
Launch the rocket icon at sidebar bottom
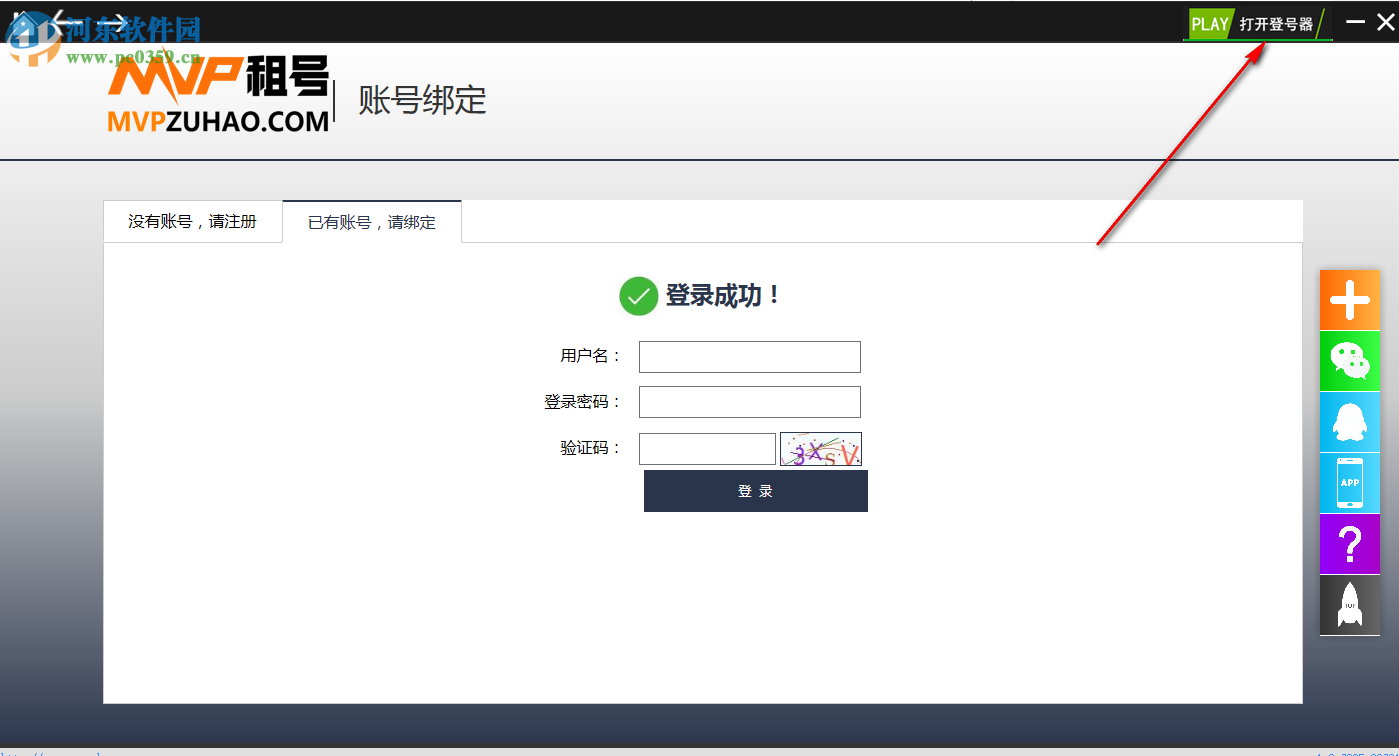pos(1349,605)
